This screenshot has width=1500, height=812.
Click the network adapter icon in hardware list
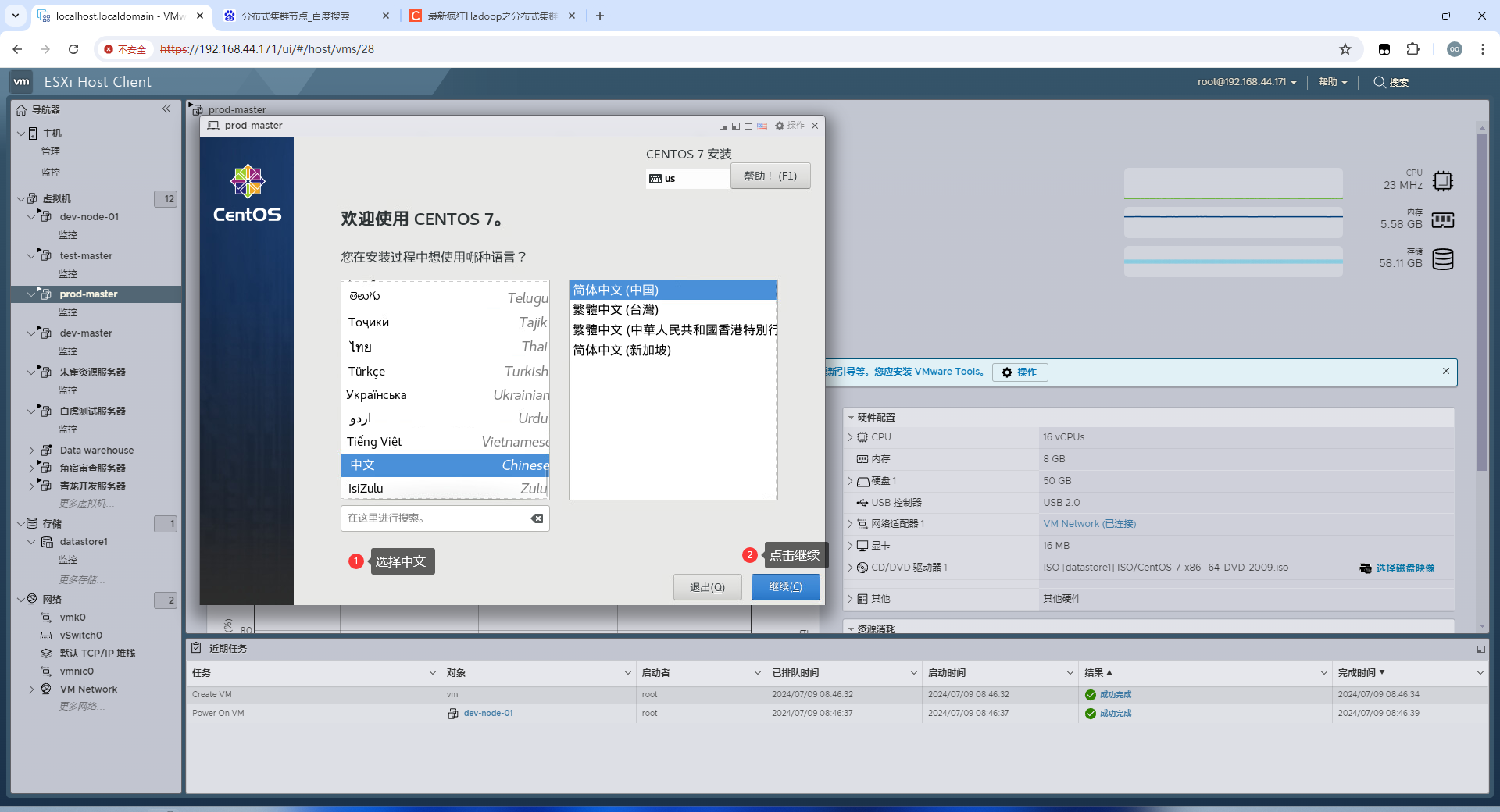862,524
